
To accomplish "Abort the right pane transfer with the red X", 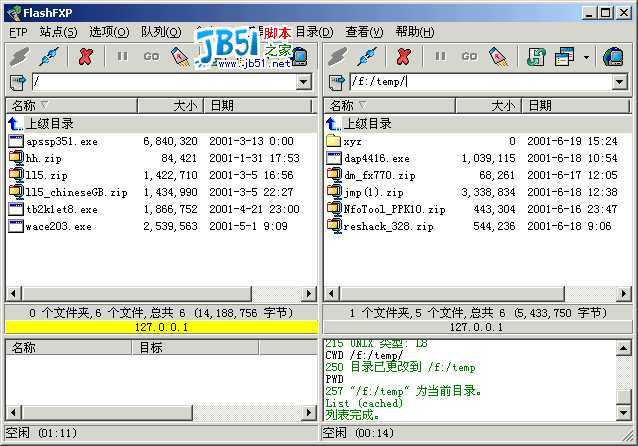I will coord(404,57).
